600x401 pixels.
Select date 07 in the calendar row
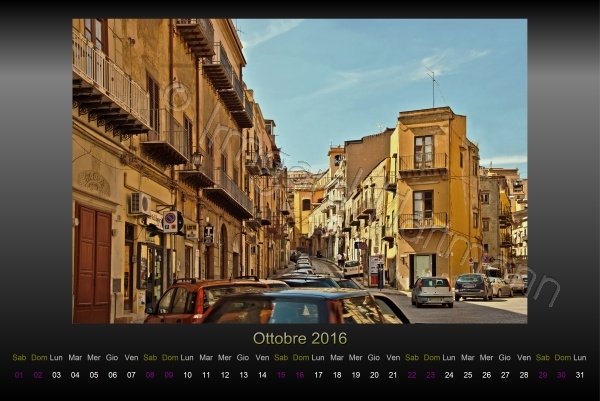point(131,375)
